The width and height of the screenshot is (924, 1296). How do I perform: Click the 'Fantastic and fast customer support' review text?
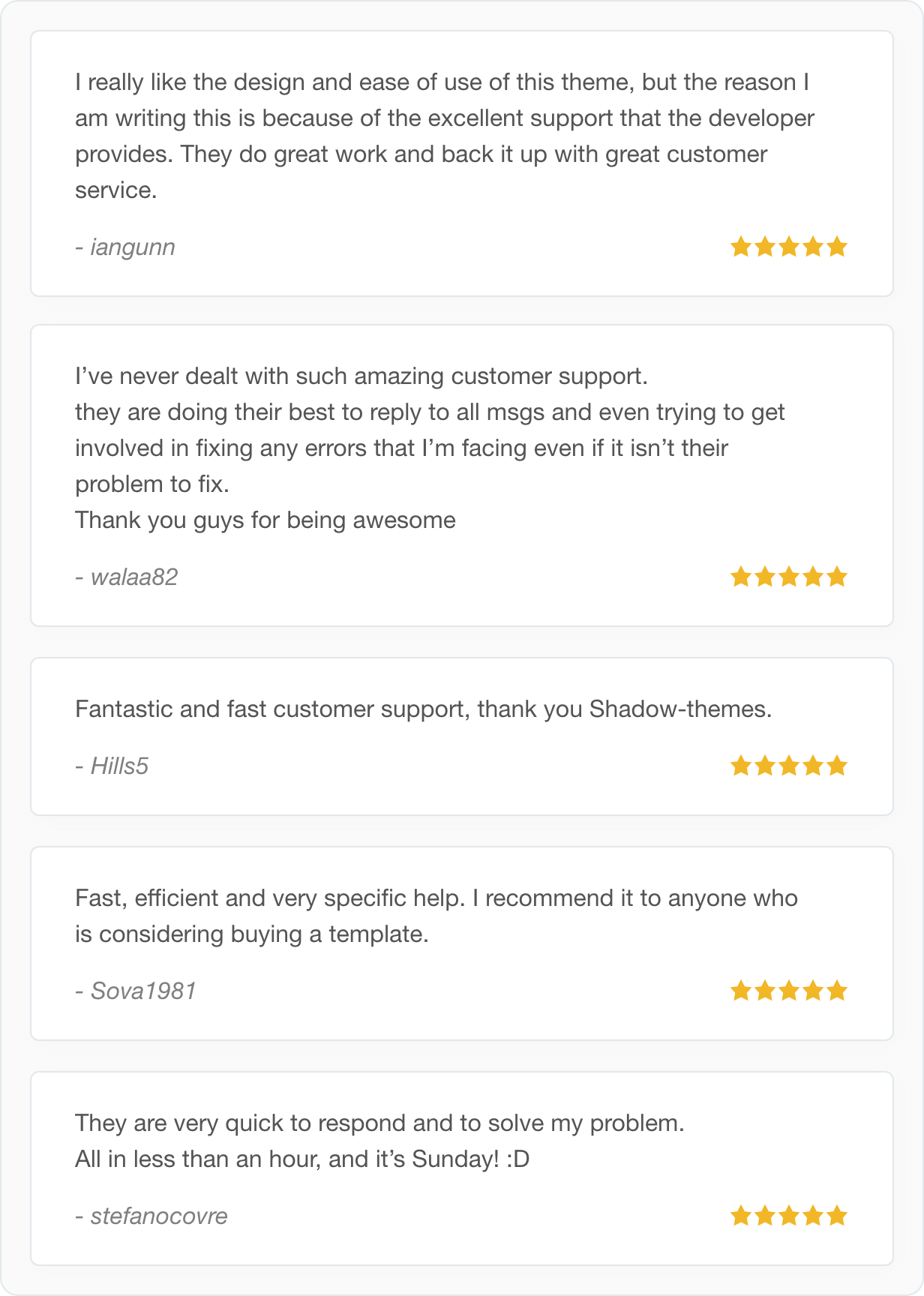pyautogui.click(x=424, y=709)
